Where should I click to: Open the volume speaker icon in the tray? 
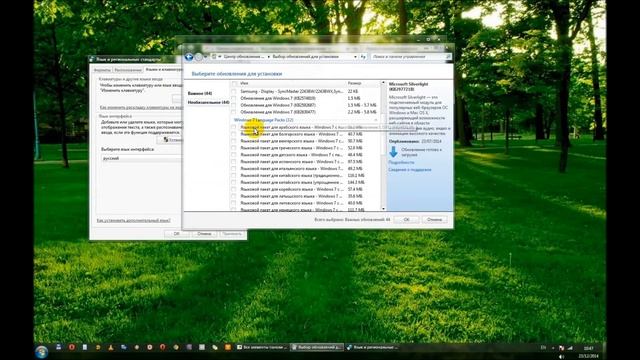562,356
